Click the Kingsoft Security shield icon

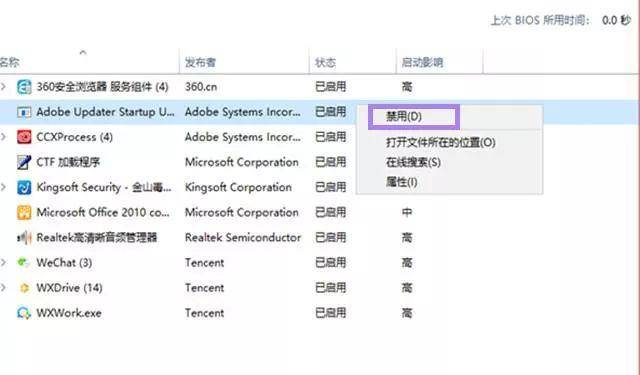[24, 187]
